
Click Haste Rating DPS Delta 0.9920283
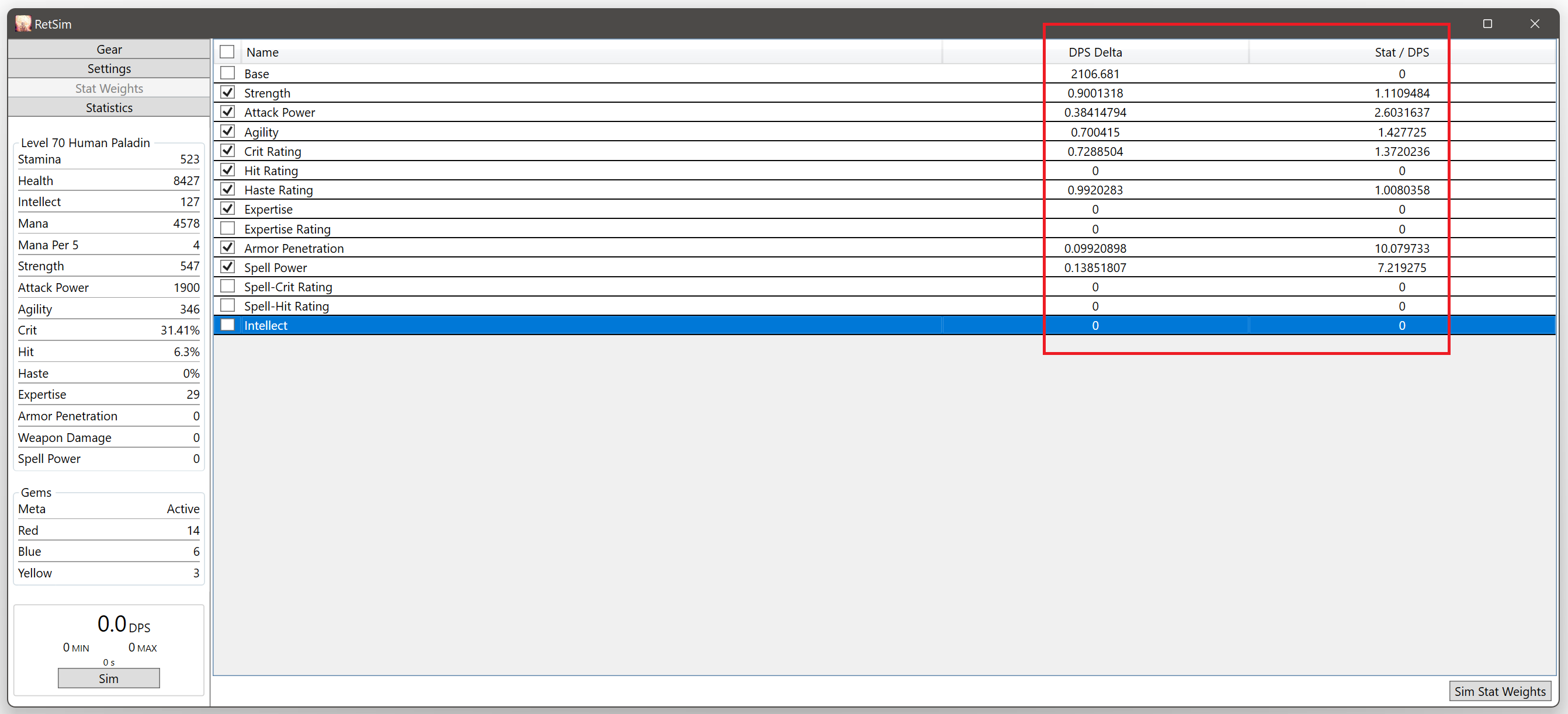[x=1095, y=190]
